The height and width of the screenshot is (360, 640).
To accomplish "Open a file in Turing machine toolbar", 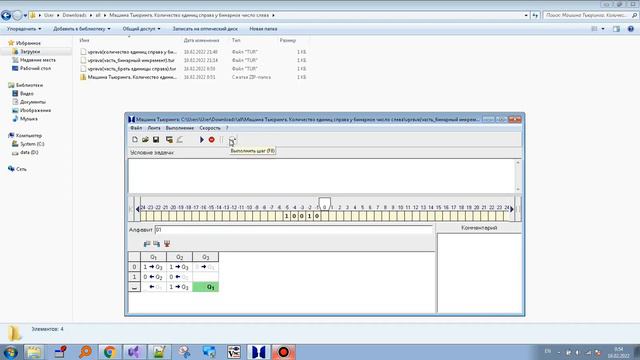I will point(145,140).
